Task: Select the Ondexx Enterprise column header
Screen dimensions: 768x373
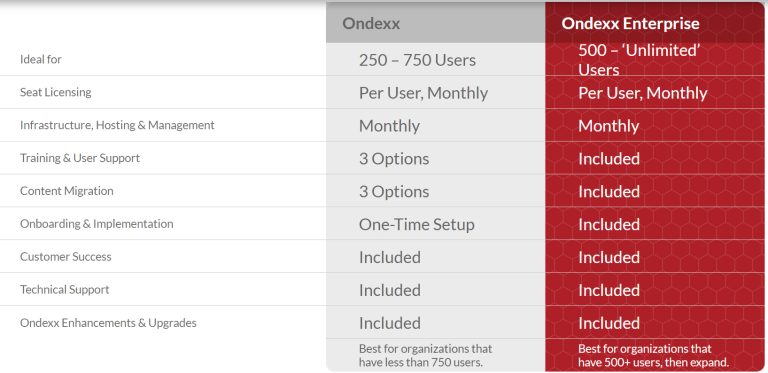Action: pos(630,23)
